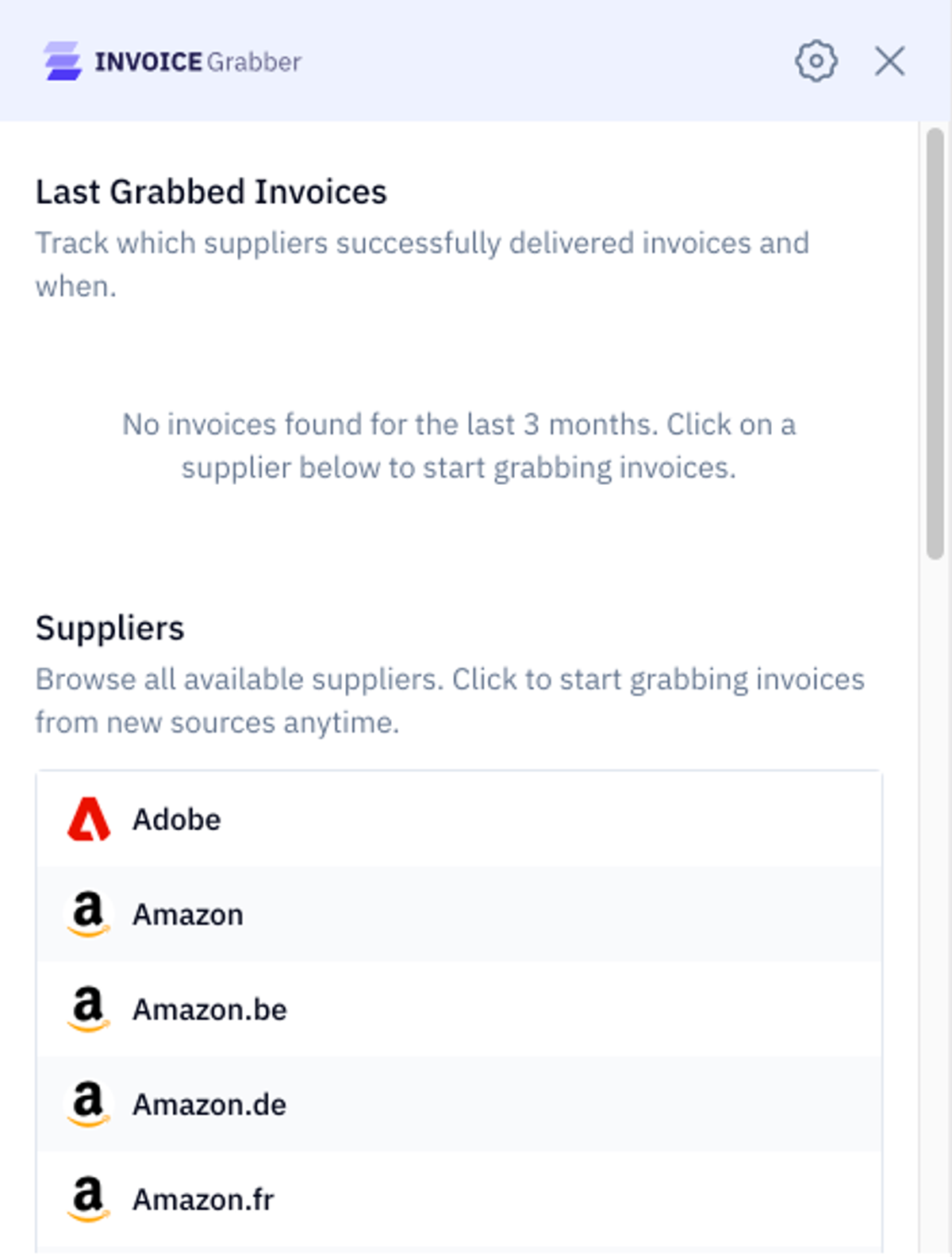952x1257 pixels.
Task: Click the INVOICE Grabber title text
Action: click(198, 62)
